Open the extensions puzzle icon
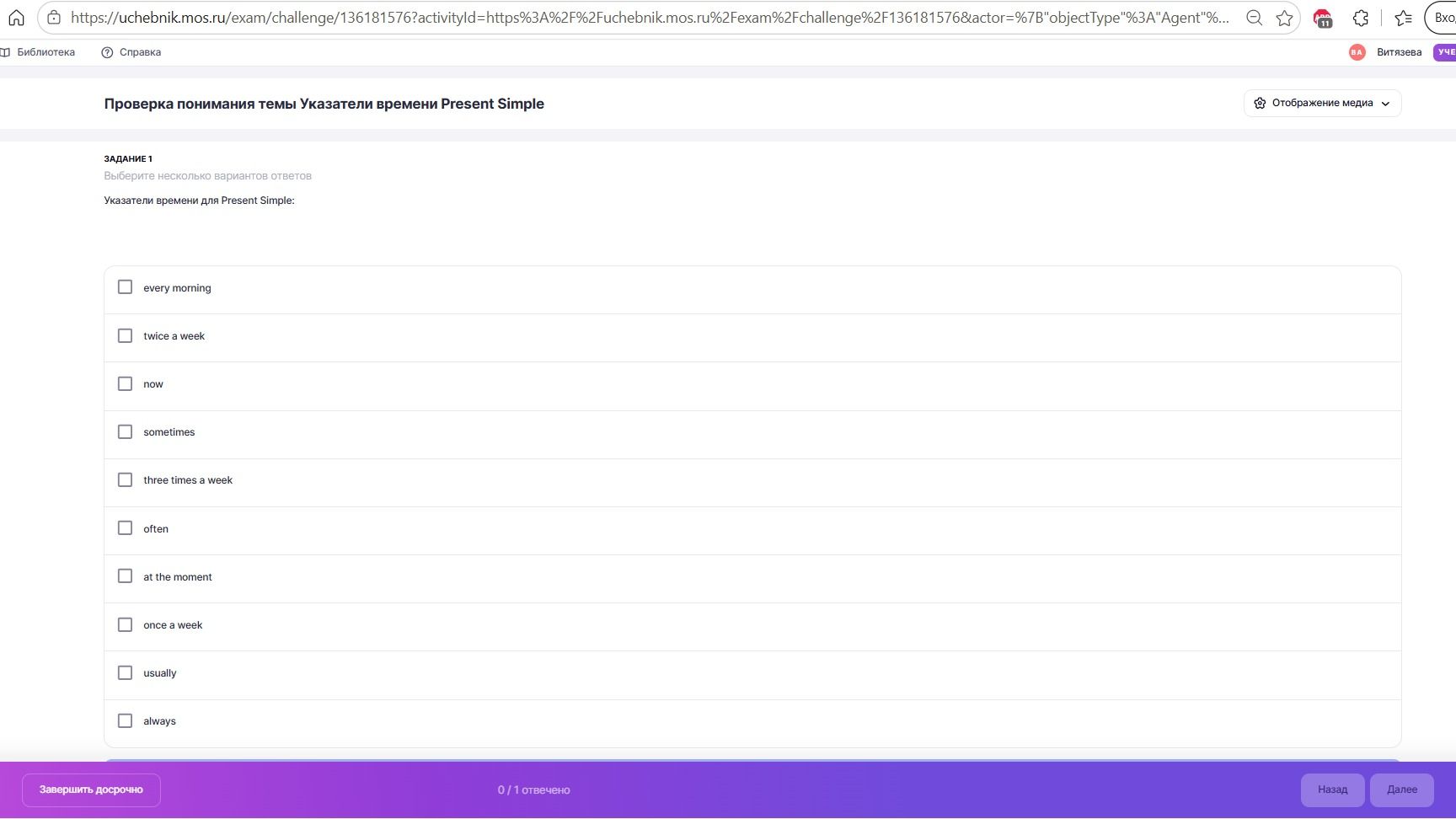The width and height of the screenshot is (1456, 819). point(1360,18)
